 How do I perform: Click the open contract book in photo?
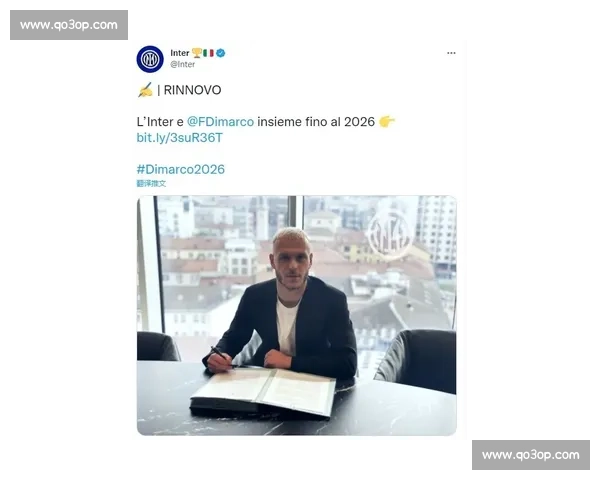pyautogui.click(x=263, y=393)
